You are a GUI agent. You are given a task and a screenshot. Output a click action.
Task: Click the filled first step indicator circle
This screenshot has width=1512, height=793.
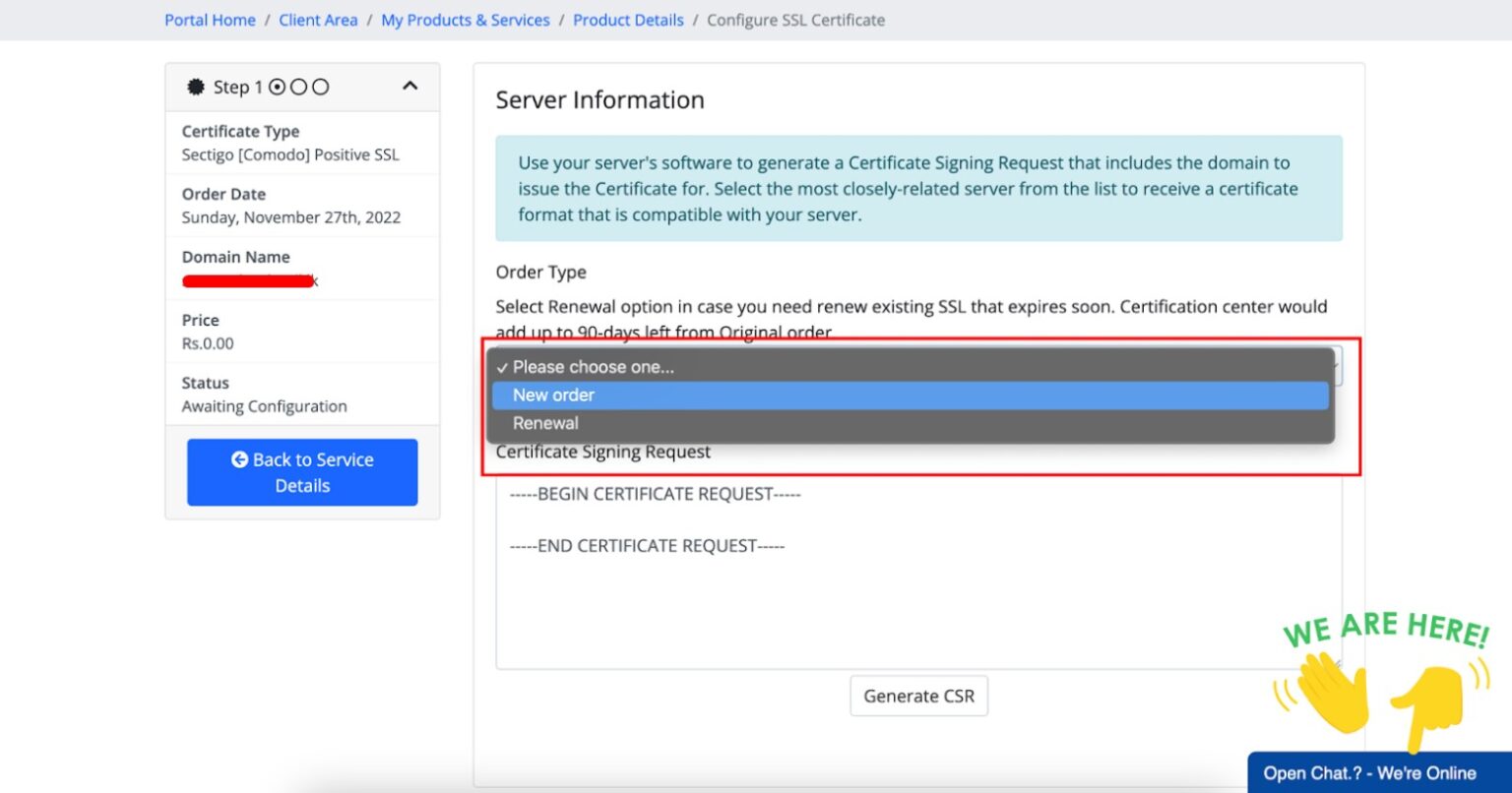(x=277, y=88)
